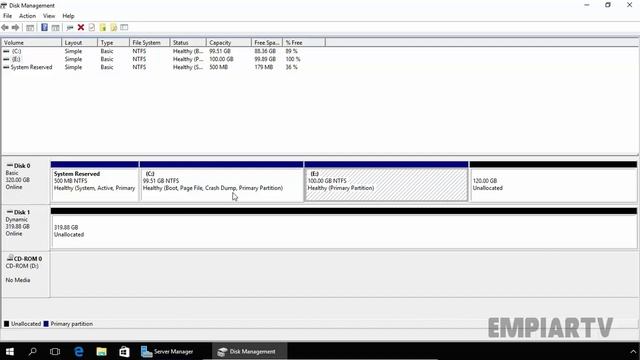Click the Show/Hide Action Pane toolbar icon
The height and width of the screenshot is (360, 640).
tap(55, 27)
